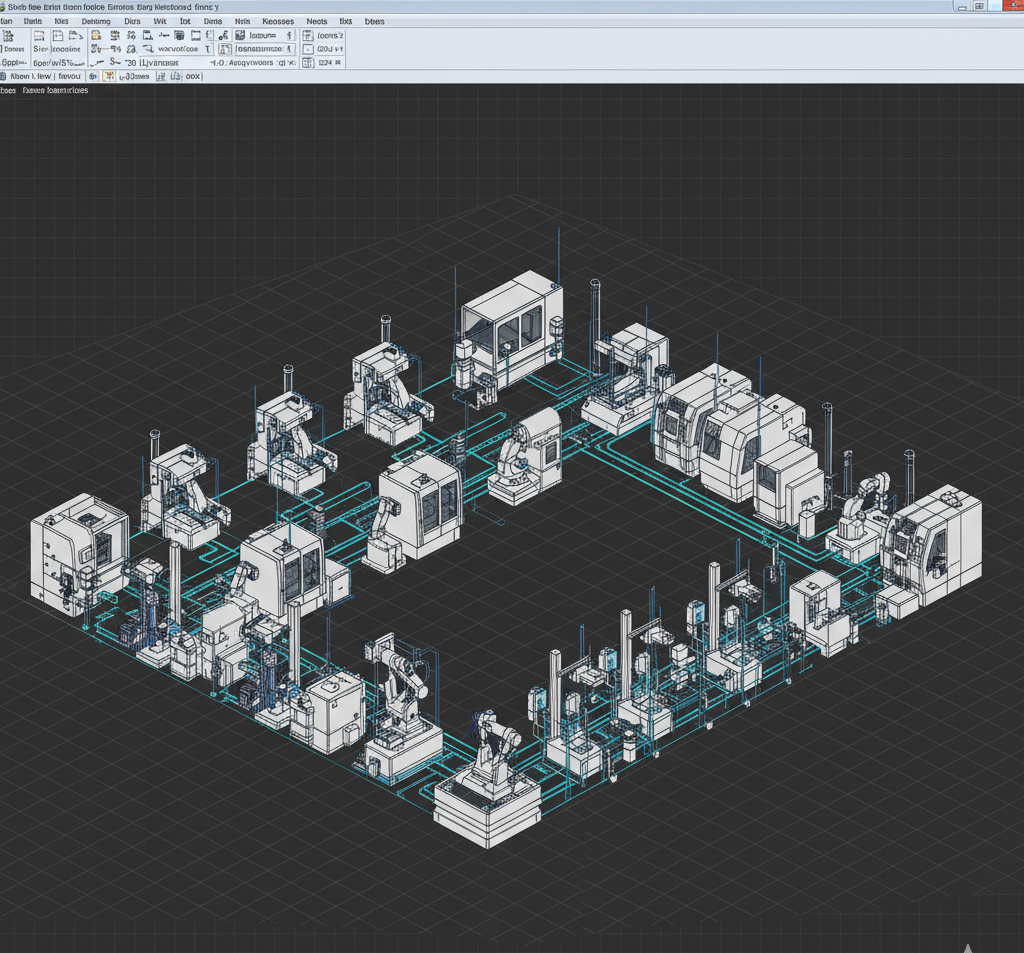This screenshot has width=1024, height=953.
Task: Click the icon left of the "u-30mes" label
Action: coord(111,76)
